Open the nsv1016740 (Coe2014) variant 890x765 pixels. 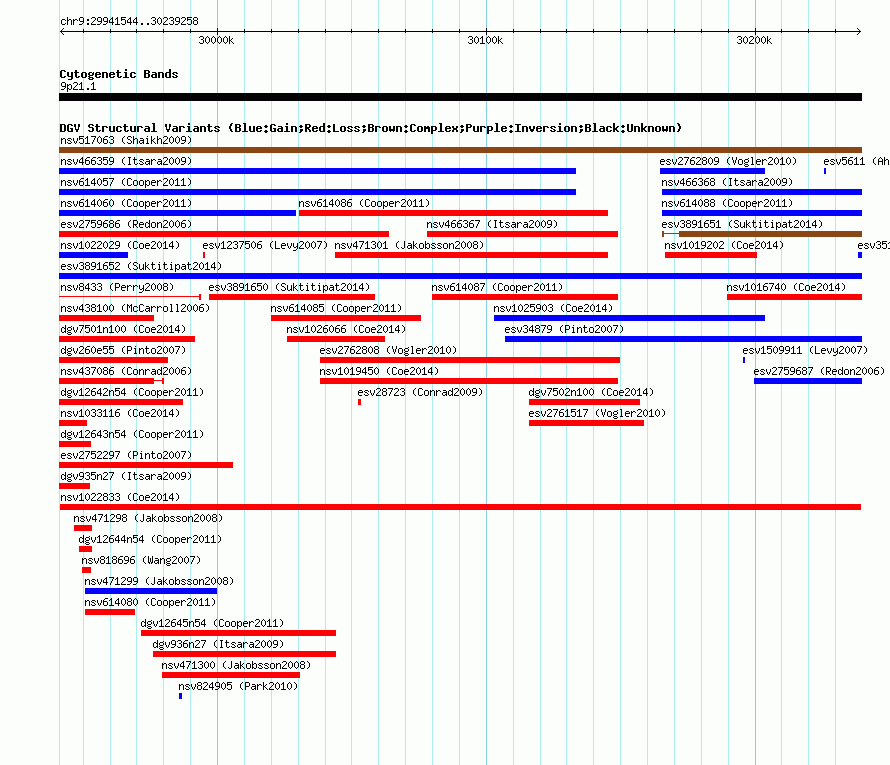pos(794,297)
